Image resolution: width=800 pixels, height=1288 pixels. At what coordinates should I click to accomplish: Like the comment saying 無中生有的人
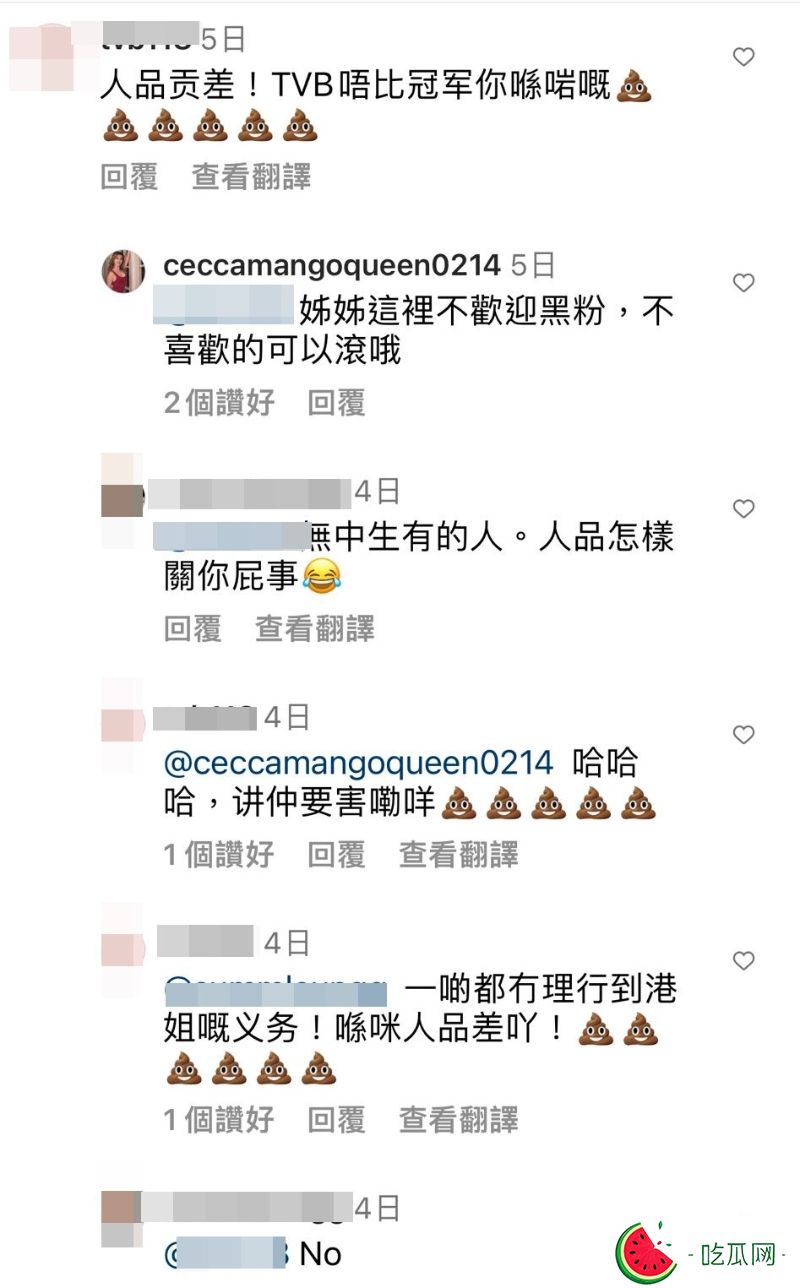coord(743,509)
